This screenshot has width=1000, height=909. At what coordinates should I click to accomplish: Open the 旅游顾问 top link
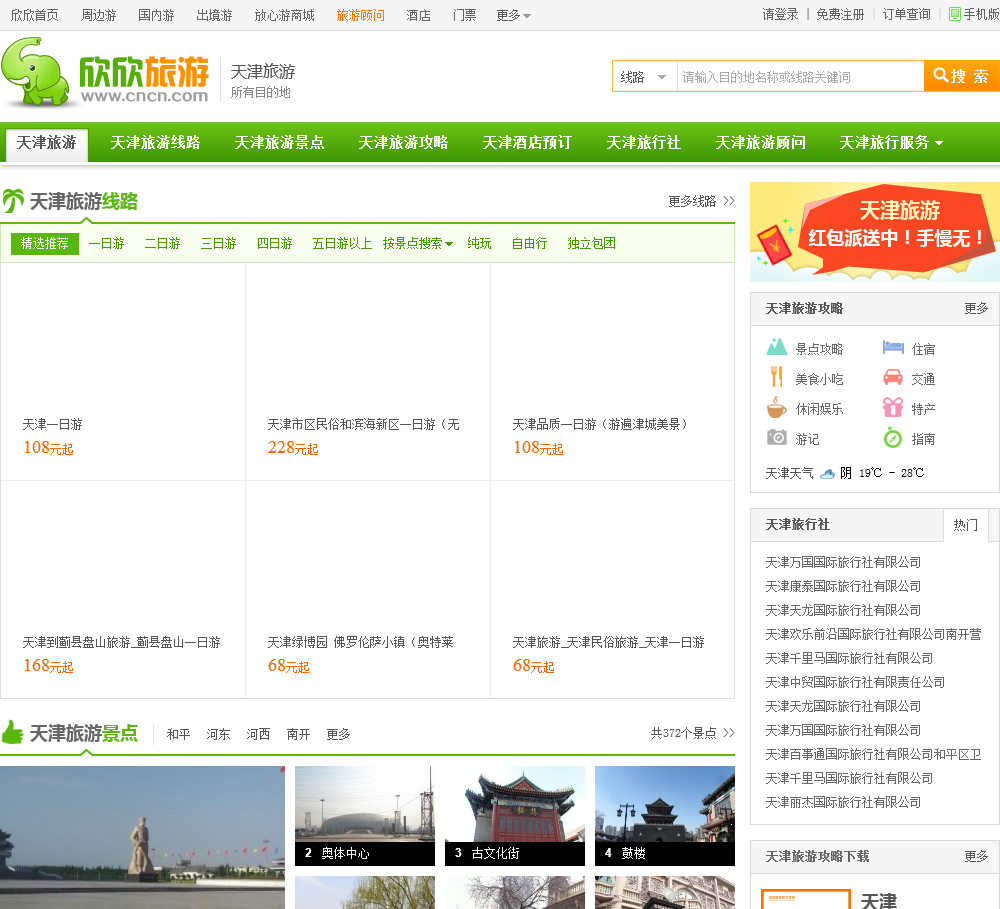coord(360,15)
